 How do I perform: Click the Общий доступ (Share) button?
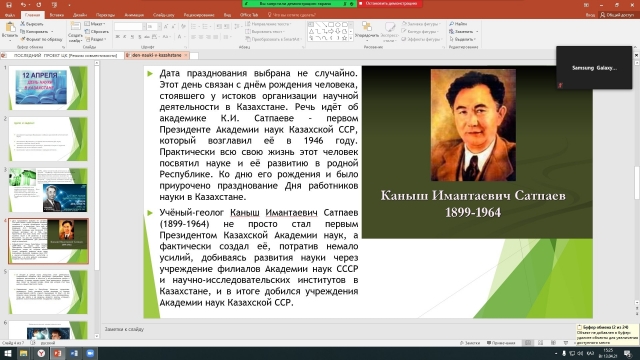click(x=617, y=15)
